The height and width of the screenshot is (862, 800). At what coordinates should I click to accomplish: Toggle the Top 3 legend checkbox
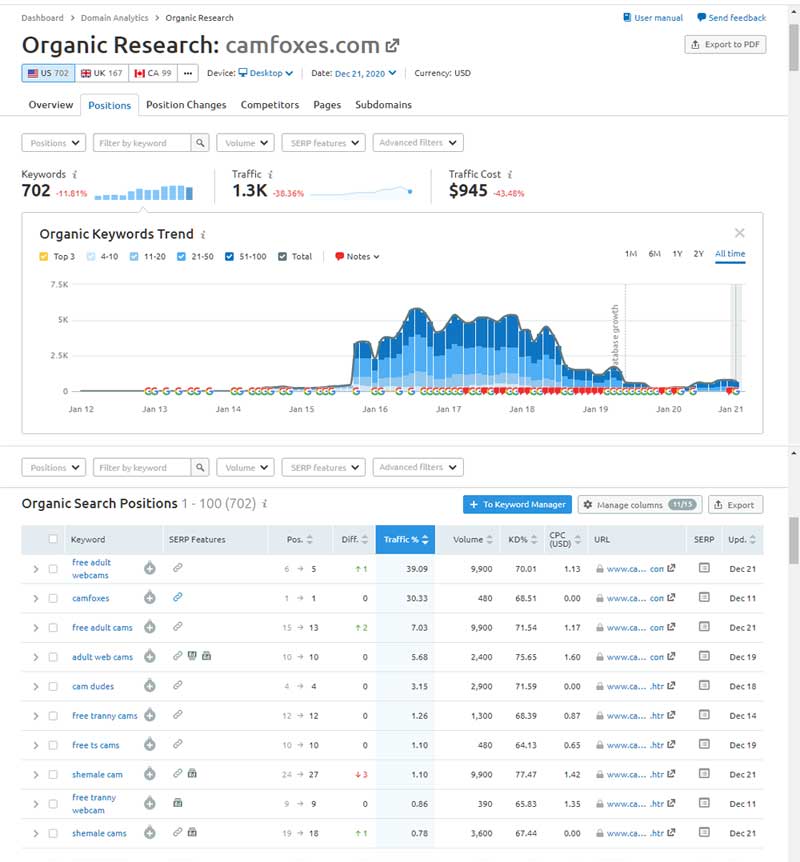[44, 257]
